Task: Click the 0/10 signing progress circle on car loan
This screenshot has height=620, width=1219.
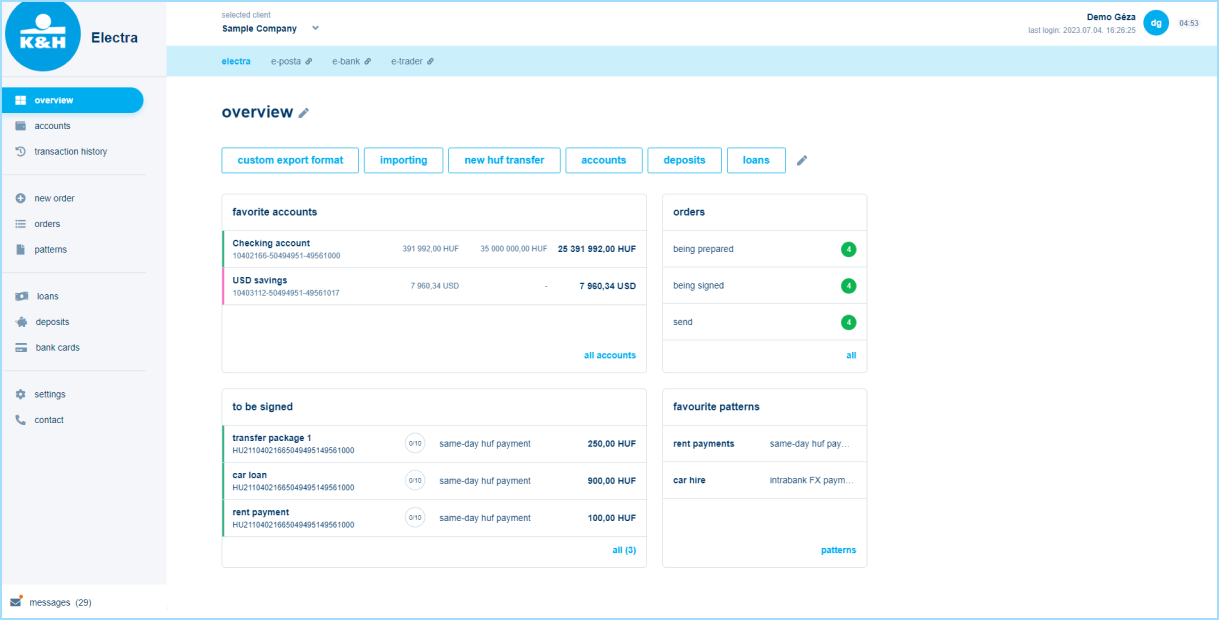Action: point(415,481)
